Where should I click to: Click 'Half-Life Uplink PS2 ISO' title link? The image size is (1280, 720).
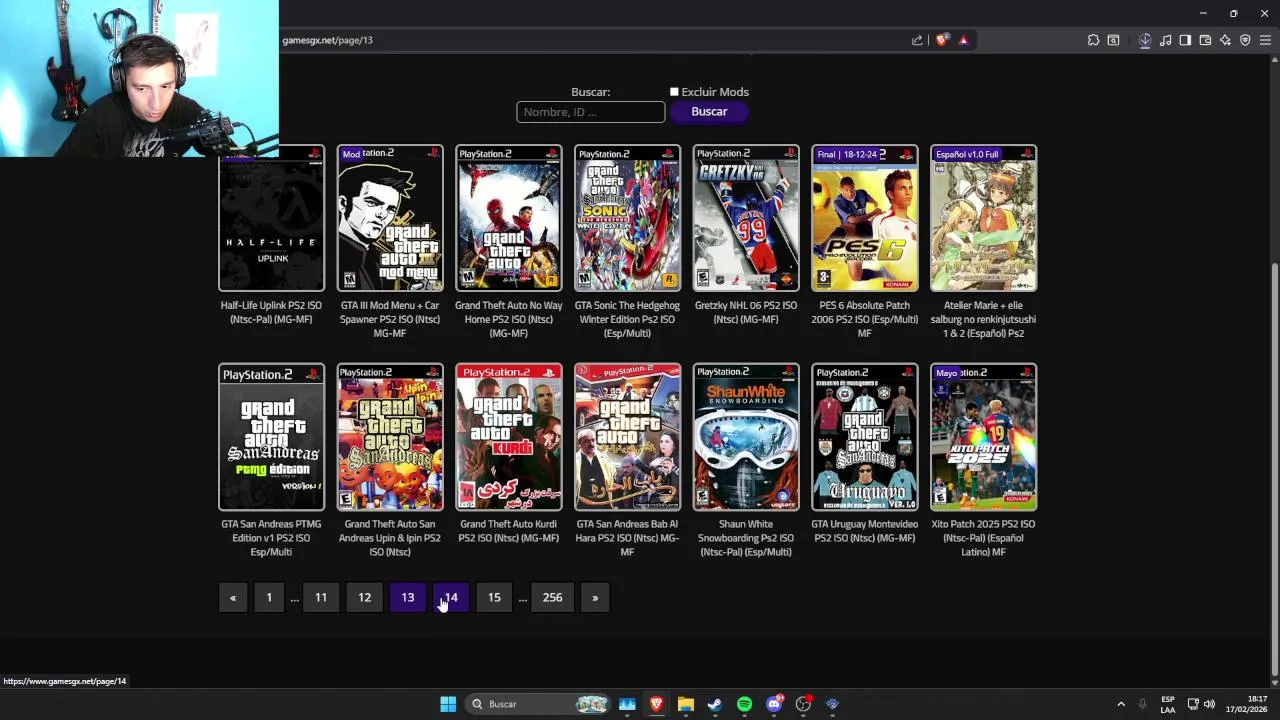click(271, 312)
